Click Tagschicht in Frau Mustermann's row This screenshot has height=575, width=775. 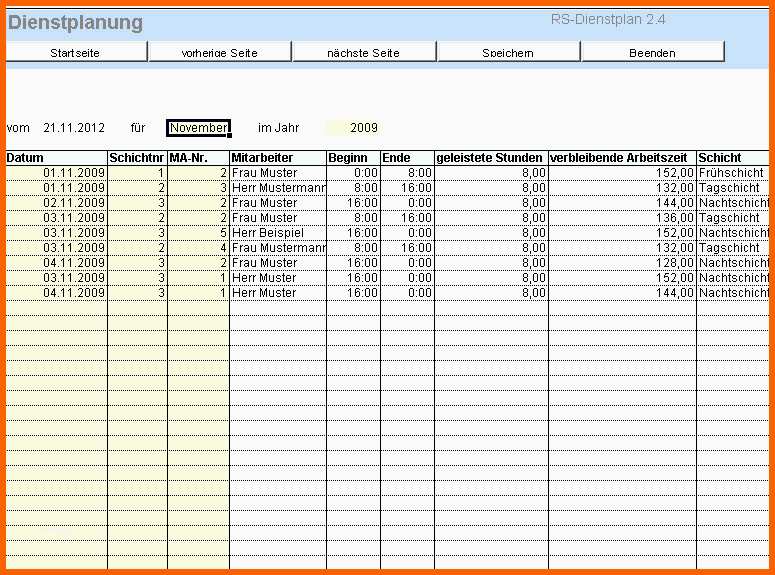tap(732, 248)
